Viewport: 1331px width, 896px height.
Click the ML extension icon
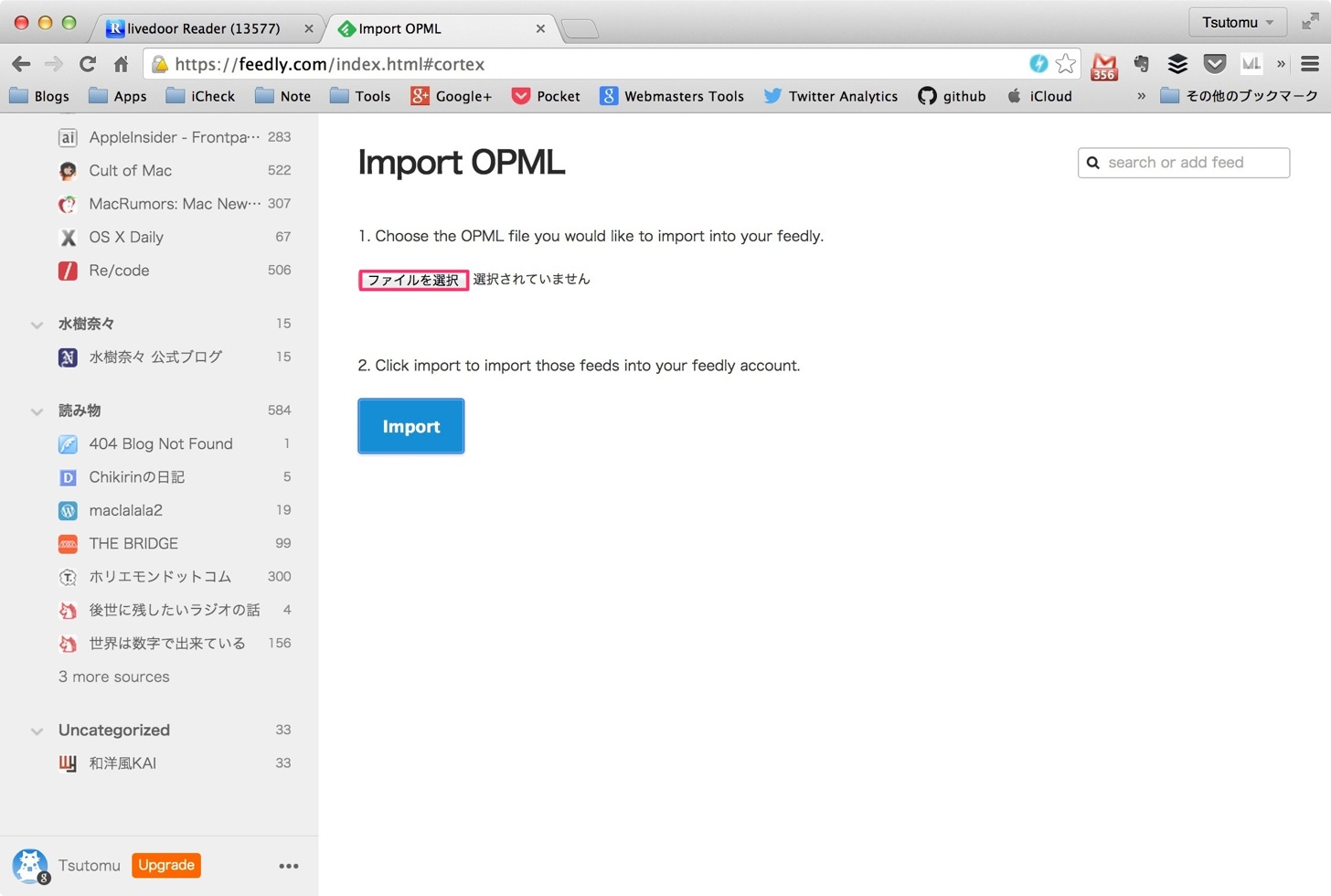pyautogui.click(x=1251, y=63)
